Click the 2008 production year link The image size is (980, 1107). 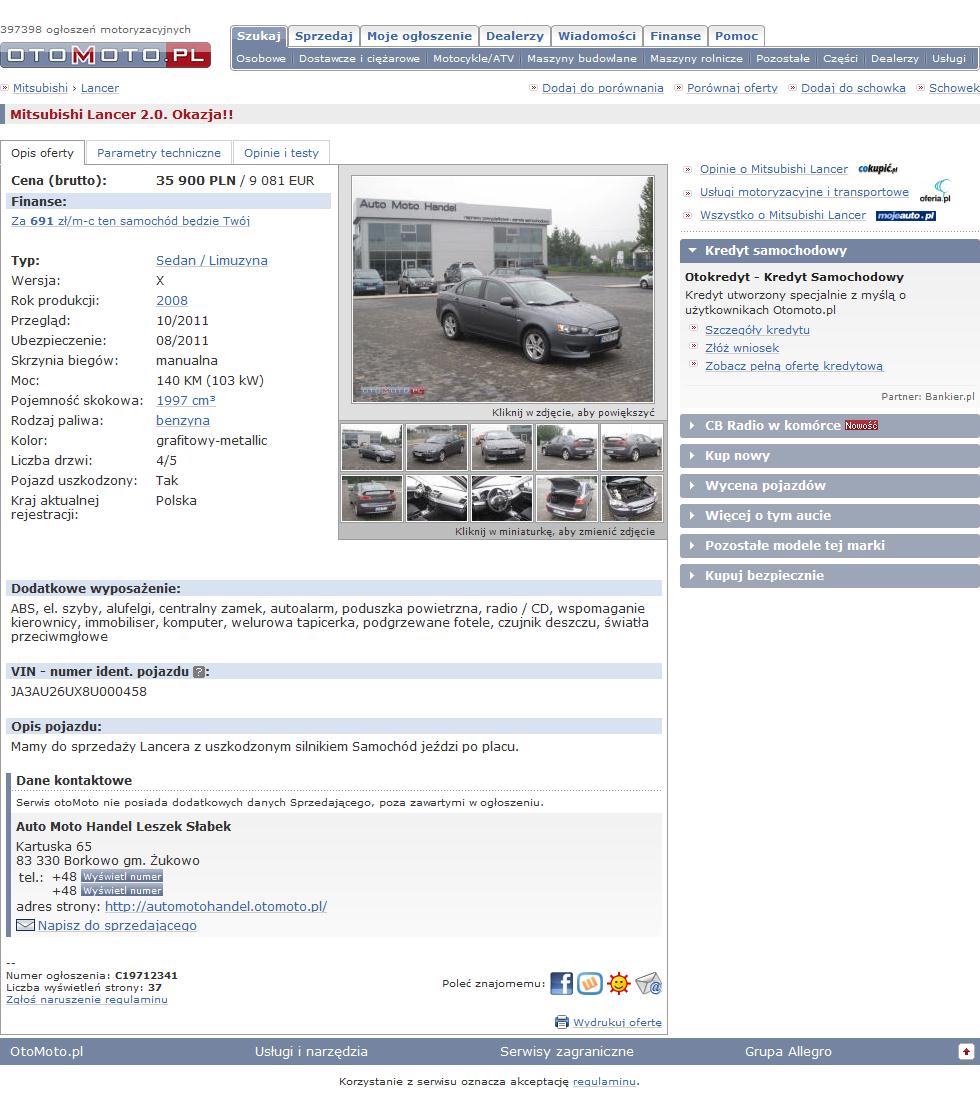172,301
